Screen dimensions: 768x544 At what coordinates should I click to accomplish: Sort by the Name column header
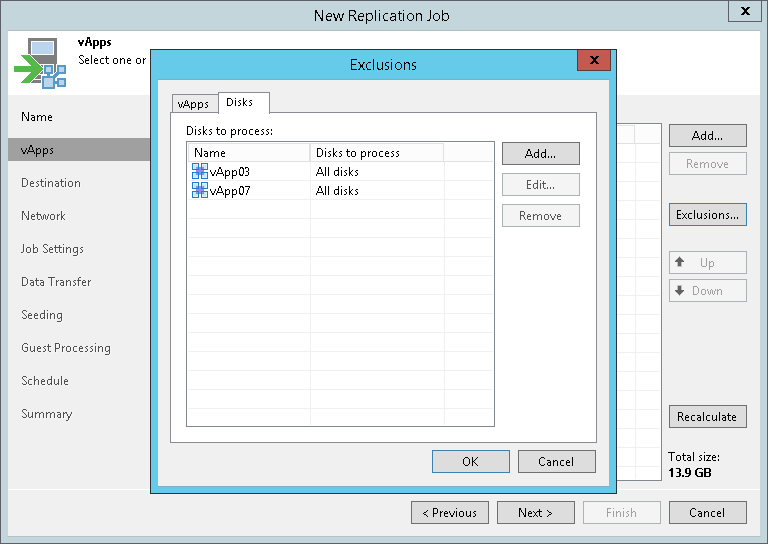pos(249,153)
